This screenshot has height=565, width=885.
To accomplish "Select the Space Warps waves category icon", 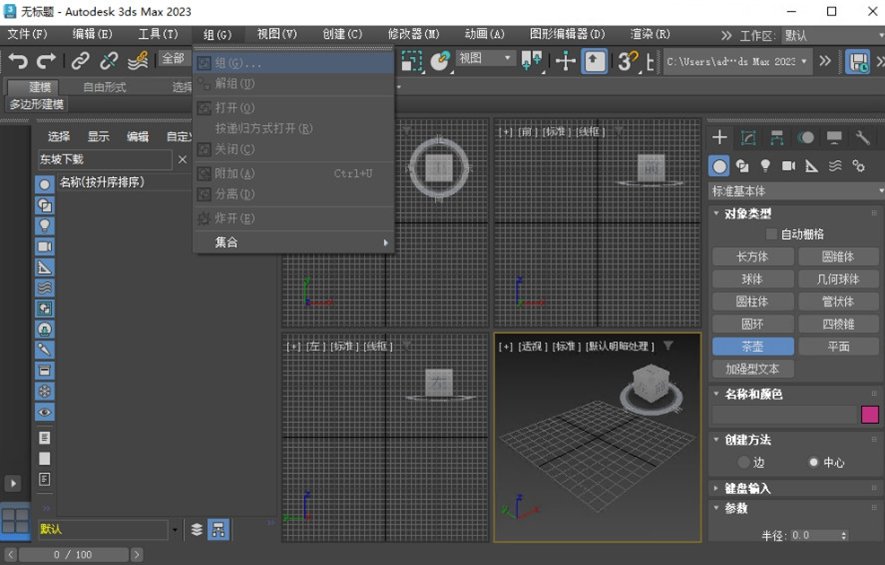I will click(x=835, y=166).
